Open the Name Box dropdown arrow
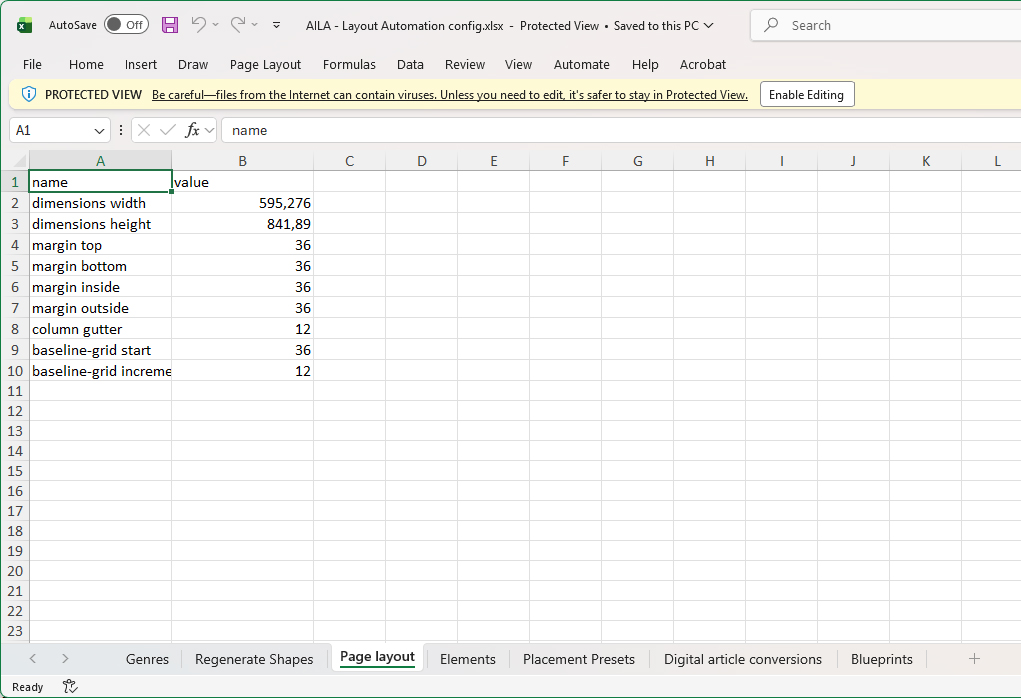Screen dimensions: 1021x698 99,131
